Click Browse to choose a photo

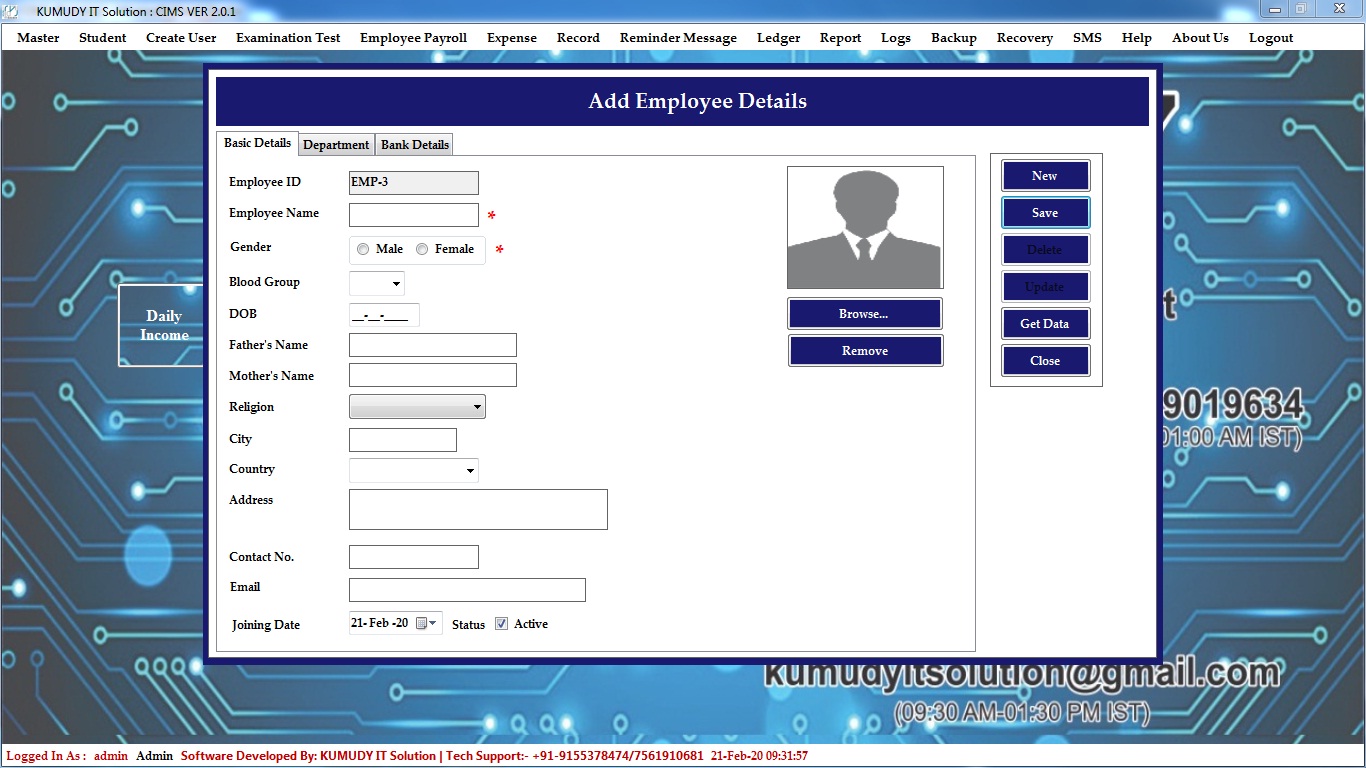click(x=864, y=314)
